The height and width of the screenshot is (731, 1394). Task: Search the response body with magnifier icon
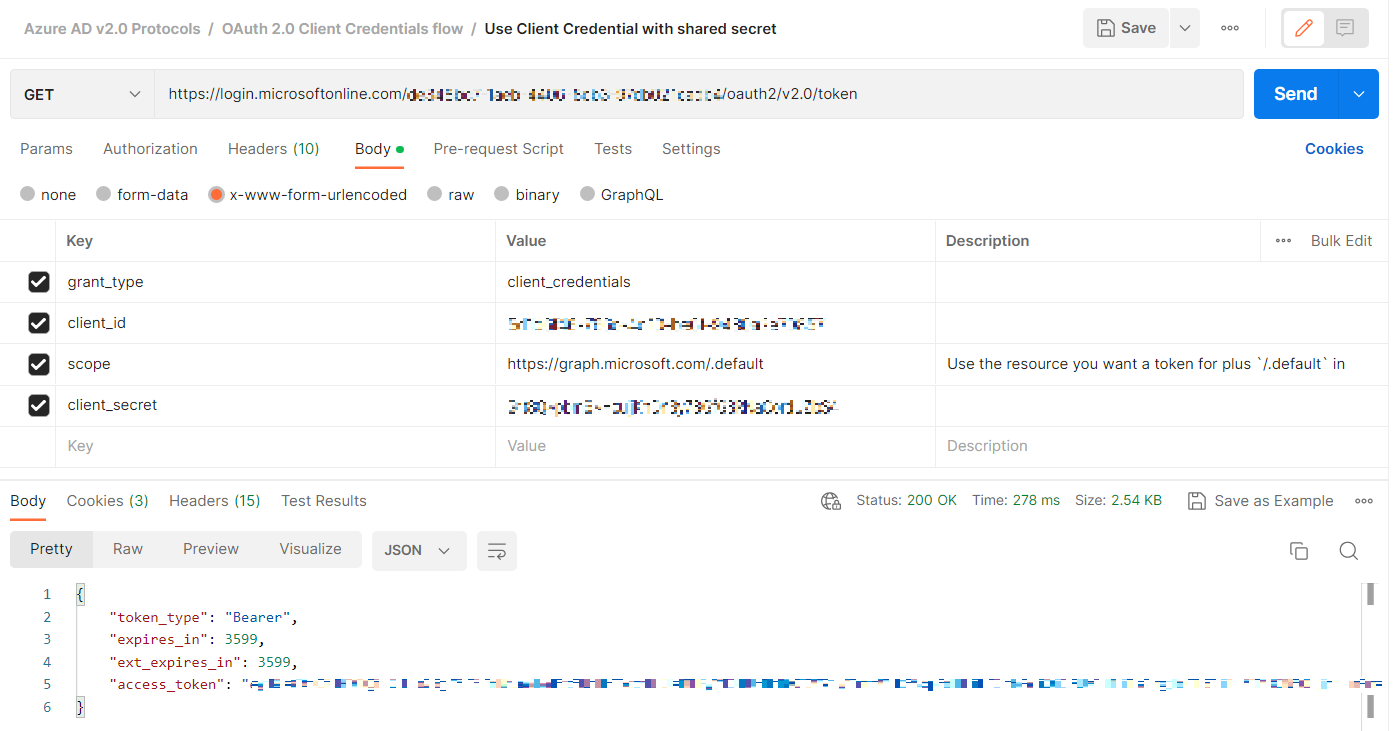1348,551
